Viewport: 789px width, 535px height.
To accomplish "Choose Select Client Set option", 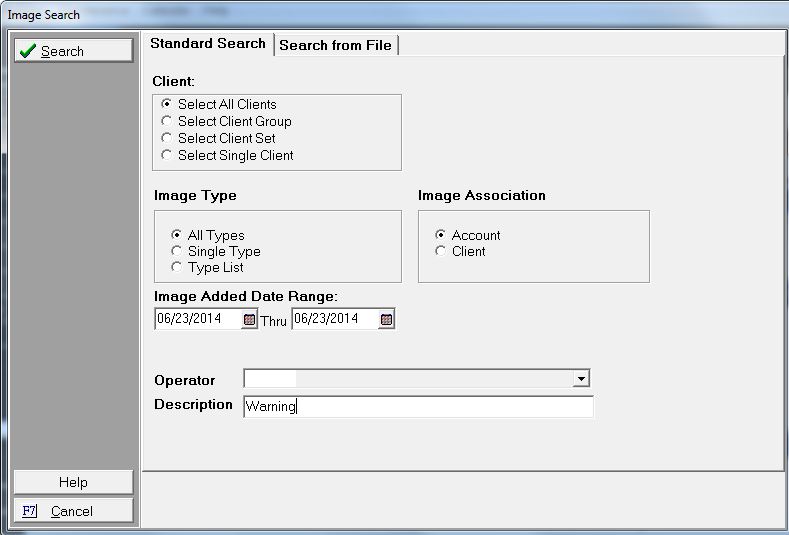I will [x=167, y=138].
